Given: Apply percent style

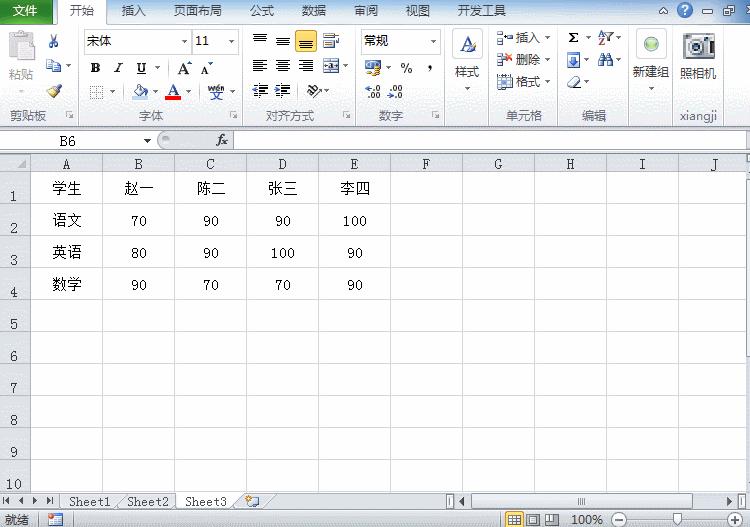Looking at the screenshot, I should pos(406,68).
